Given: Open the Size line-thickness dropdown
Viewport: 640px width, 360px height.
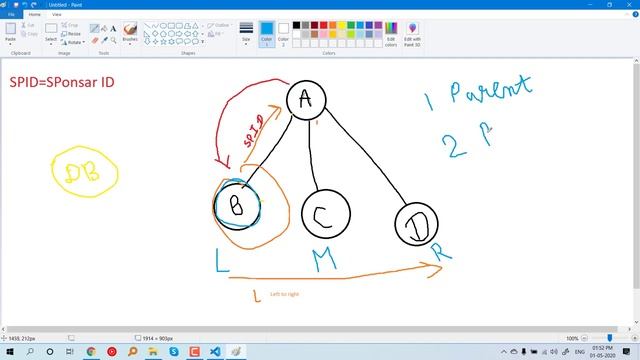Looking at the screenshot, I should tap(246, 34).
